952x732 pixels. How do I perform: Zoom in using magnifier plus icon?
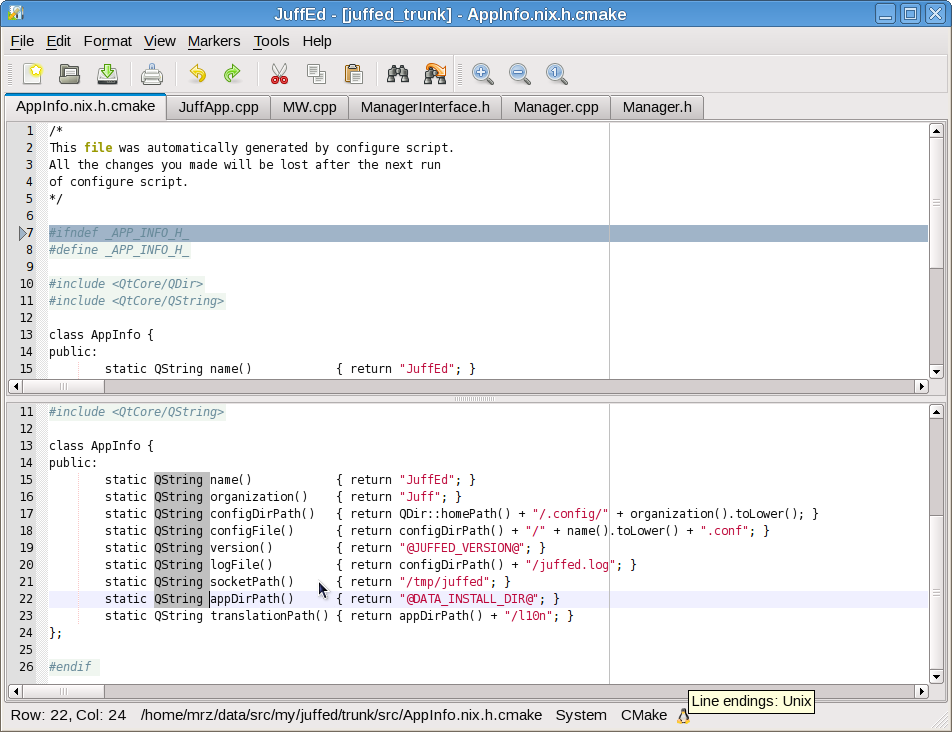tap(483, 74)
